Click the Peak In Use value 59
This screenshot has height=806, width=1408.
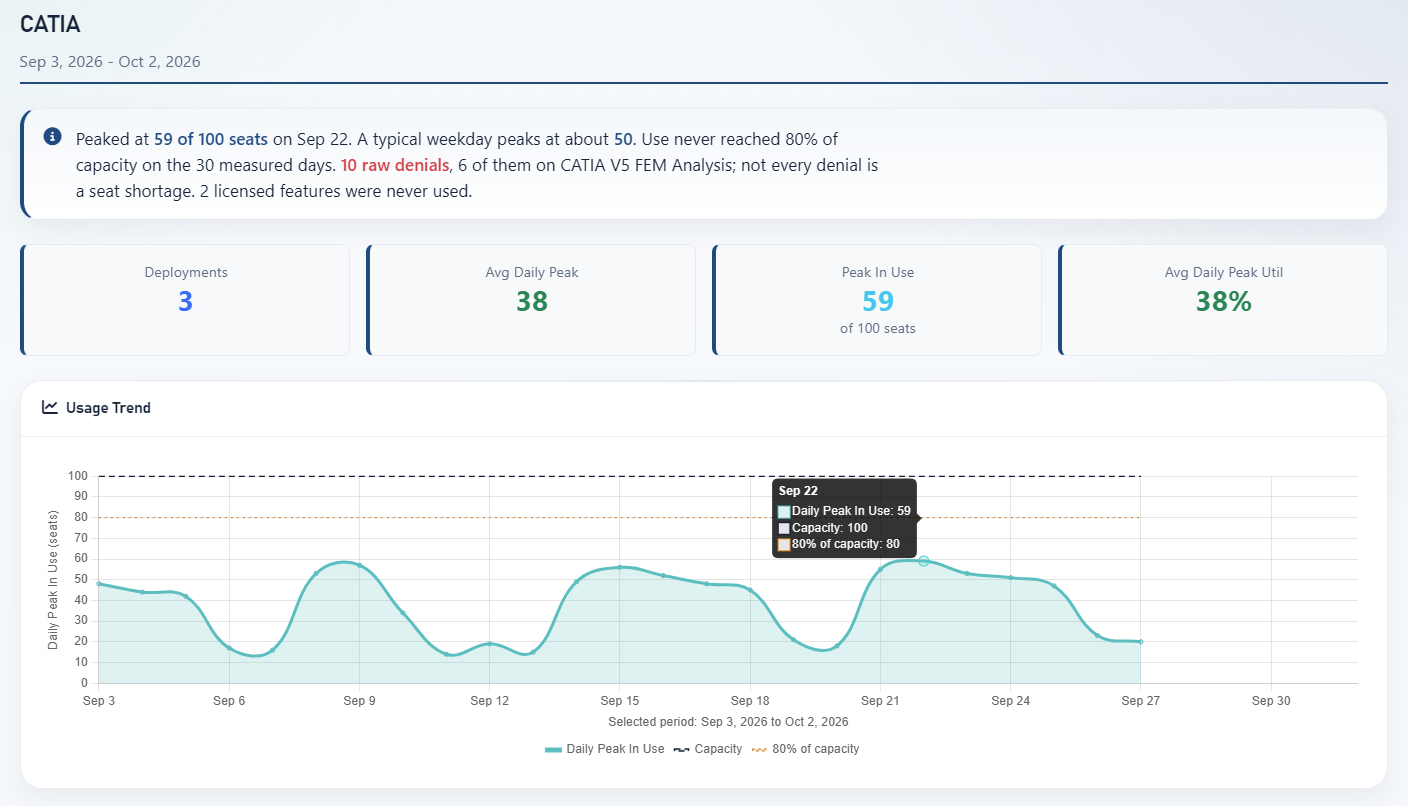(x=878, y=301)
